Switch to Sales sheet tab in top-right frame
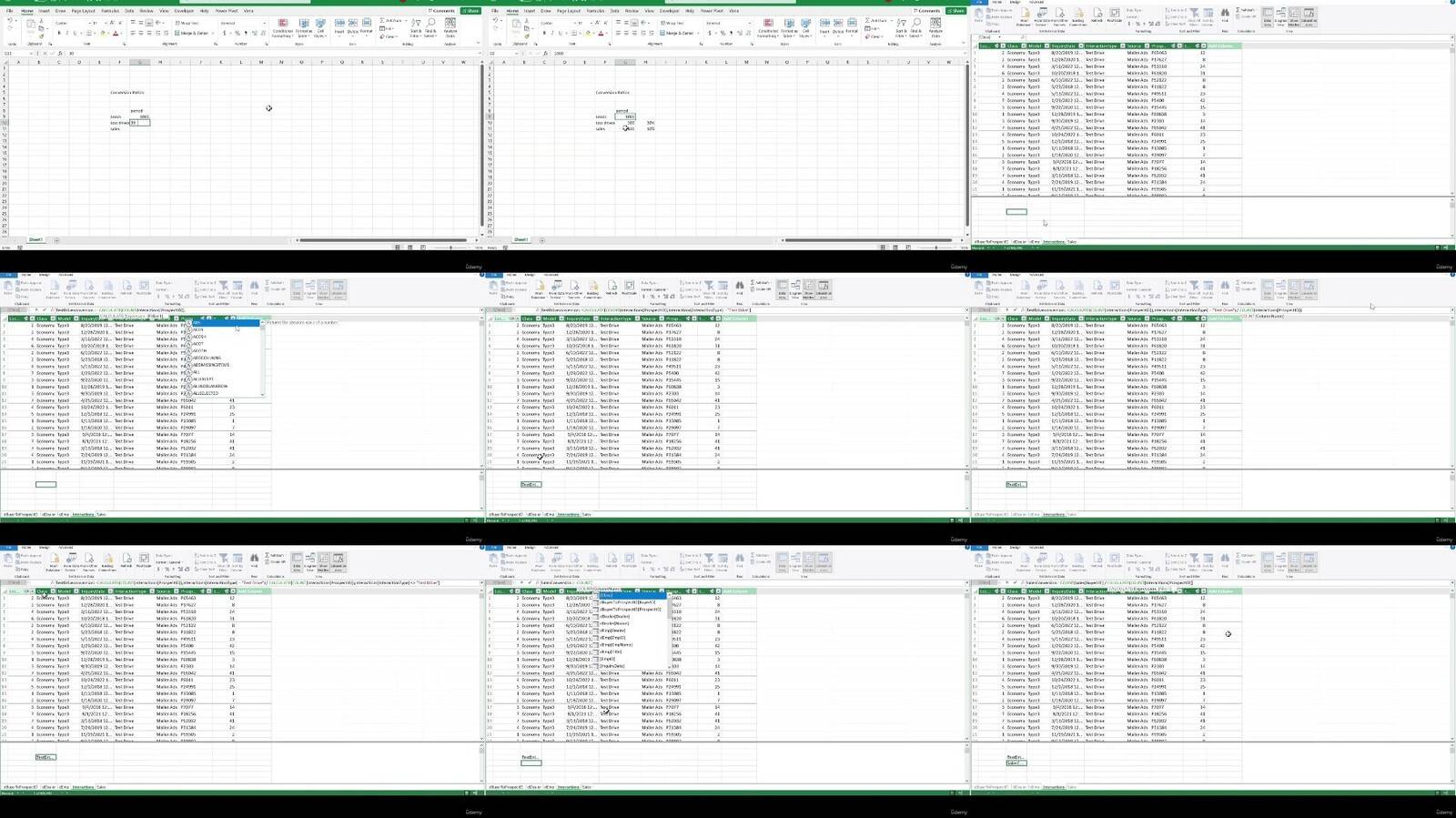 pos(1071,242)
